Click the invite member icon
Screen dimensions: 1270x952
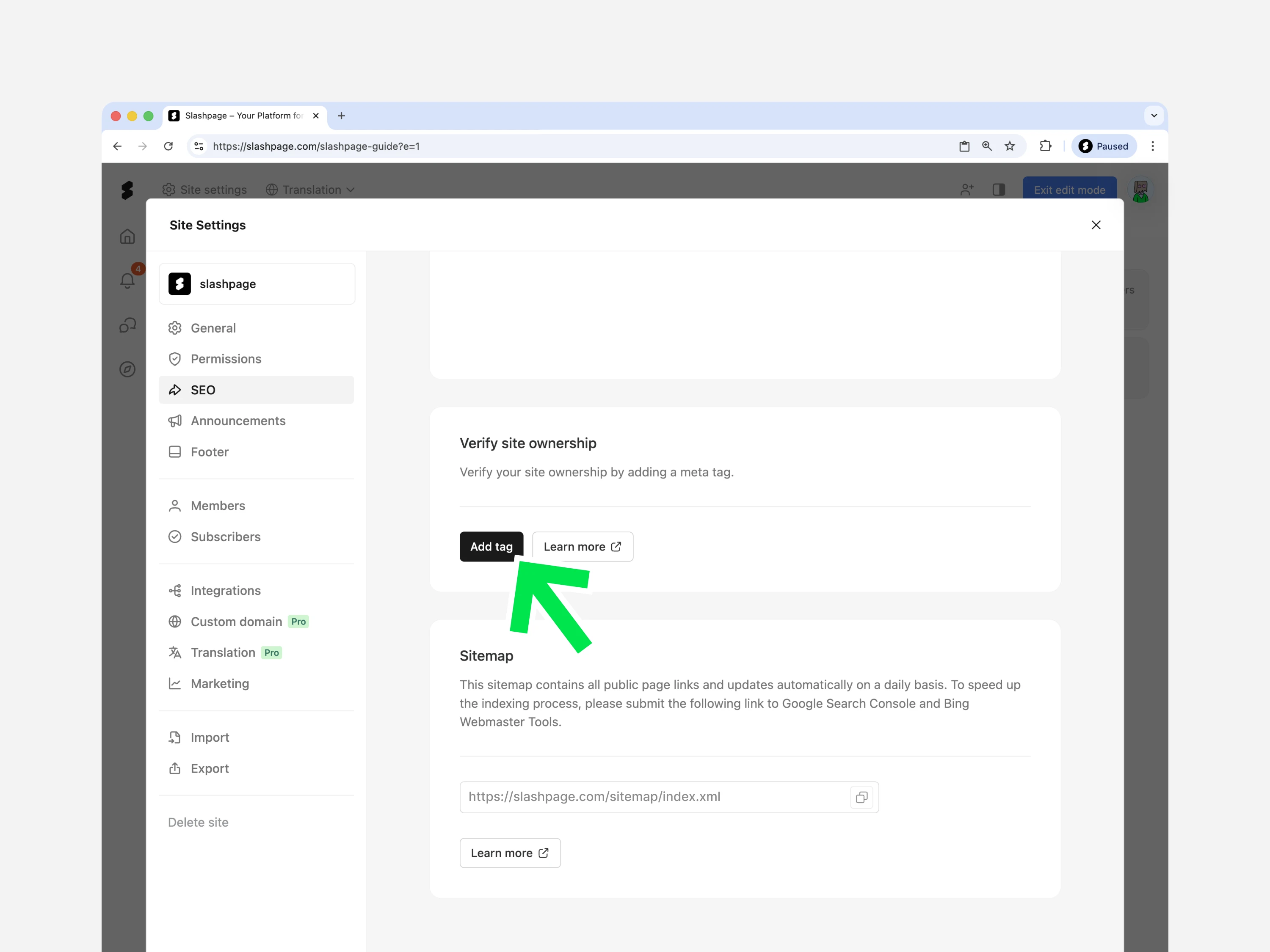coord(967,190)
